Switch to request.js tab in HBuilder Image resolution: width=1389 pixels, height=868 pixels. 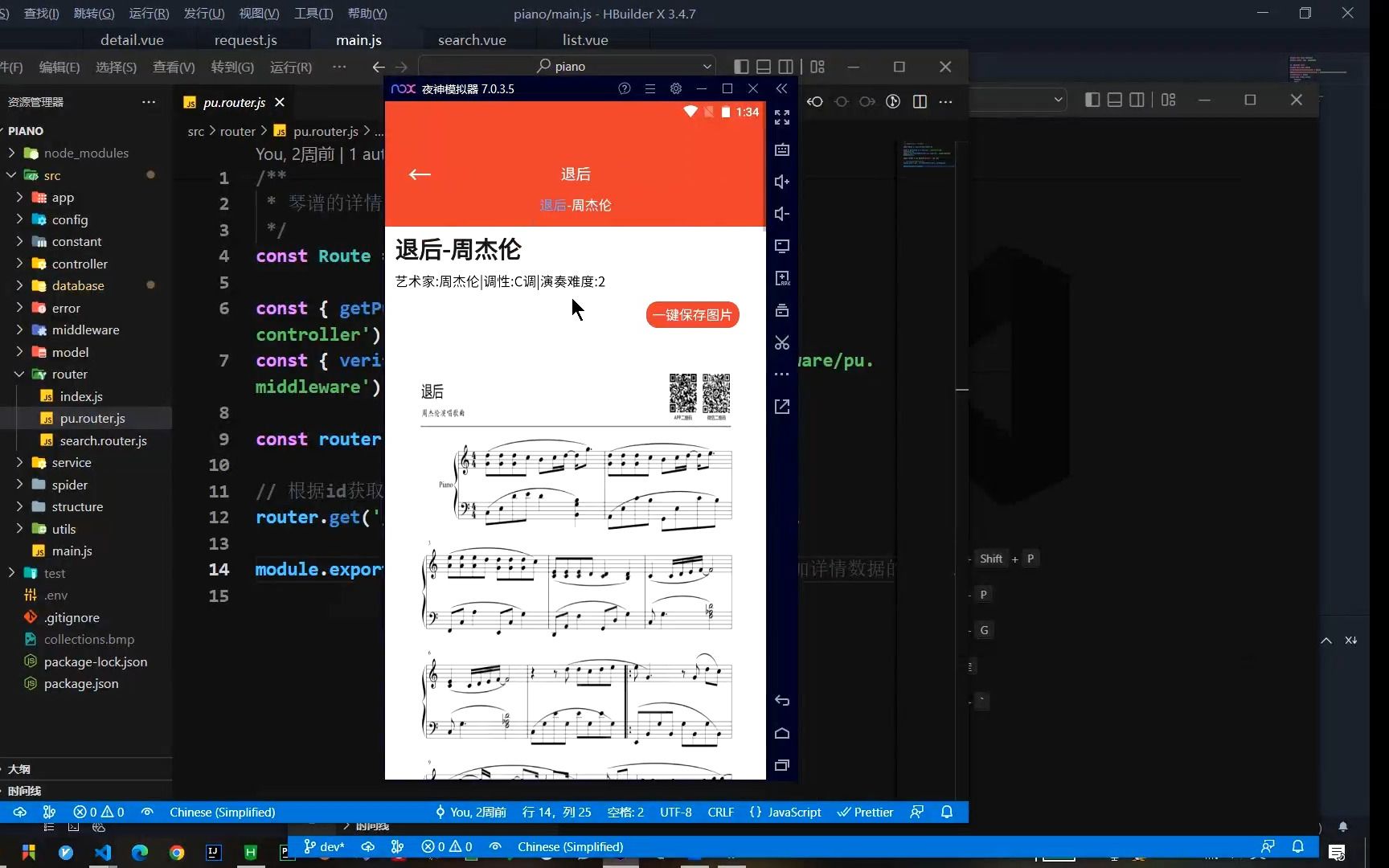point(245,39)
